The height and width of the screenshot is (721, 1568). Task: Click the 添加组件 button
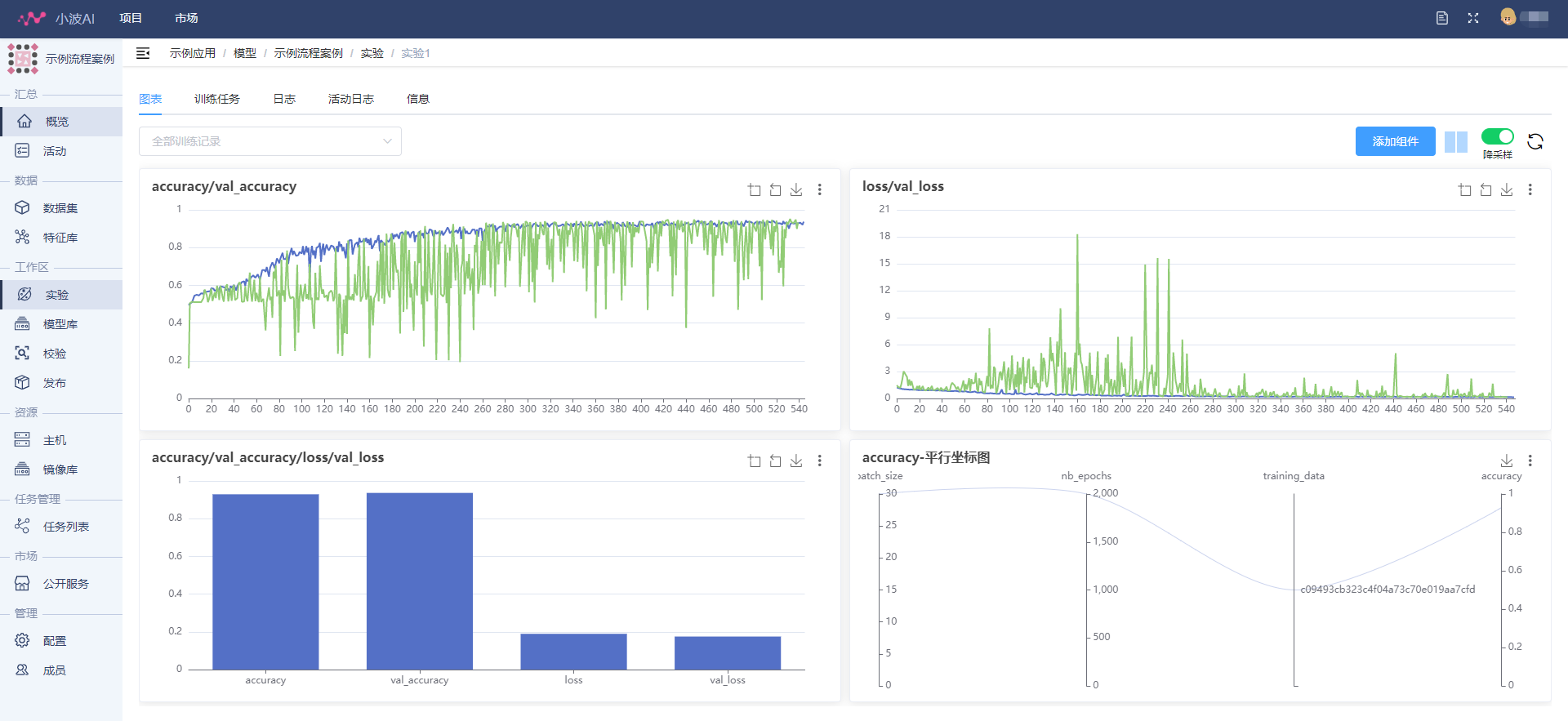click(x=1396, y=141)
